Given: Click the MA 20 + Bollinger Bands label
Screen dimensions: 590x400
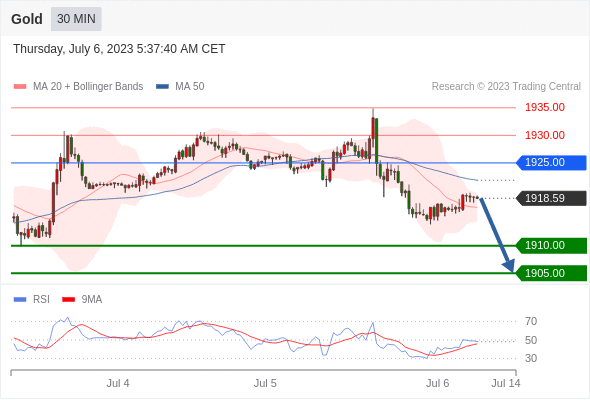Looking at the screenshot, I should pos(88,87).
